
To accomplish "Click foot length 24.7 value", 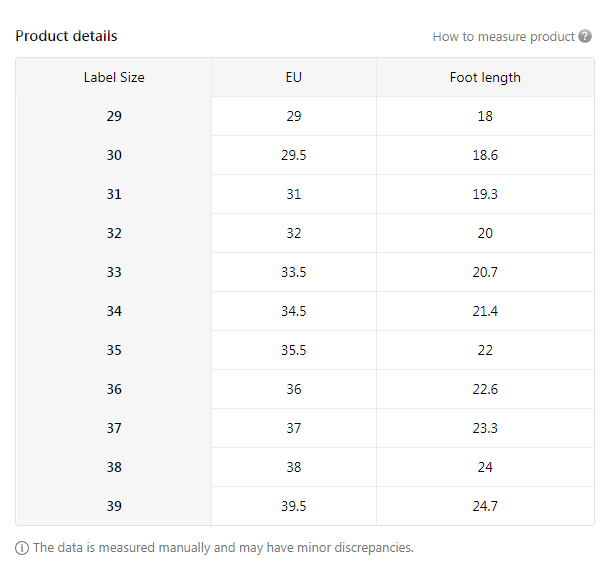I will click(x=485, y=506).
